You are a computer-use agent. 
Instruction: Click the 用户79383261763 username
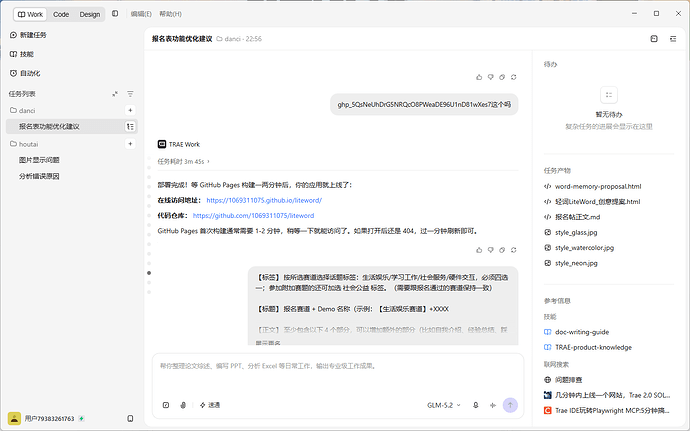(49, 419)
